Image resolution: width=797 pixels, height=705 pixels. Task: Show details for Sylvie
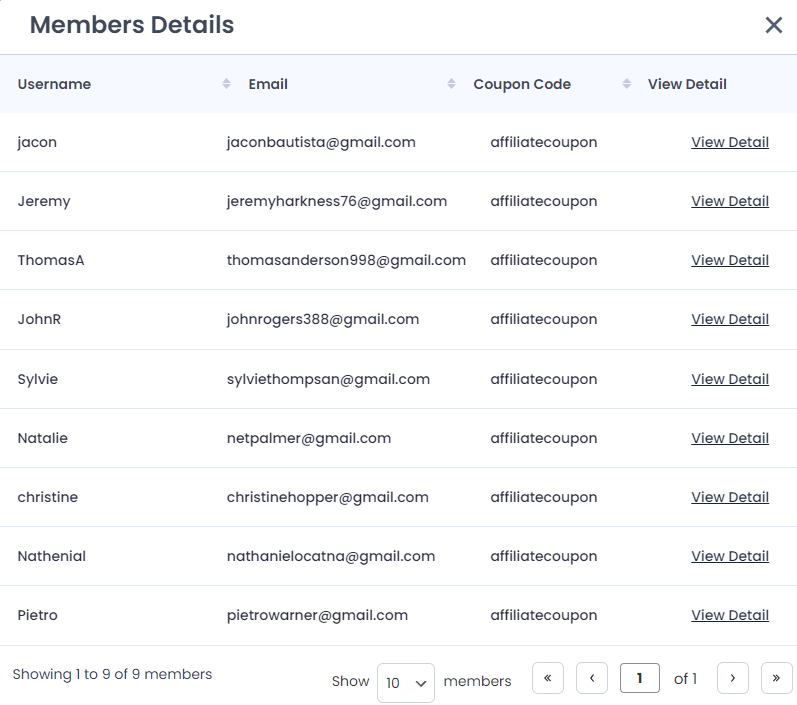coord(730,379)
